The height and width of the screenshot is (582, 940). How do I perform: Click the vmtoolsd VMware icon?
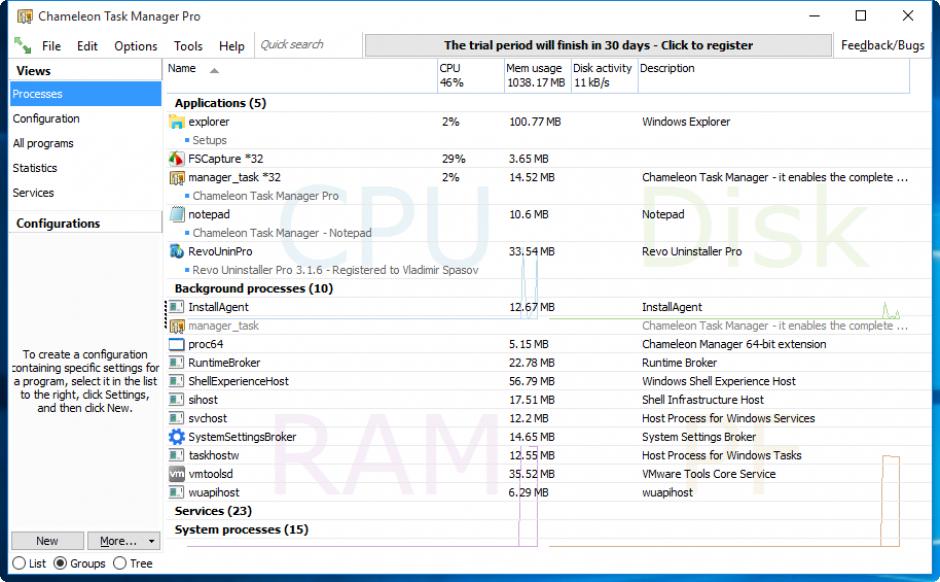[x=176, y=474]
